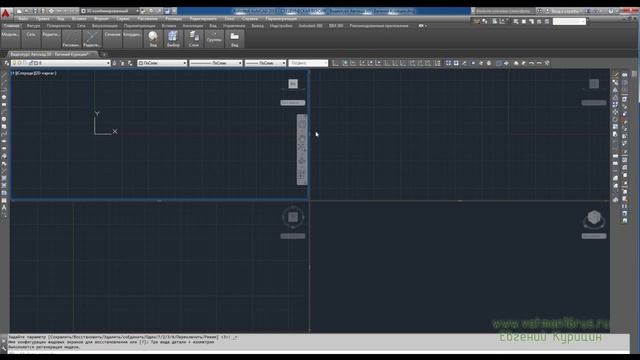Open the Рисование menu
Viewport: 640px width, 360px height.
(147, 19)
